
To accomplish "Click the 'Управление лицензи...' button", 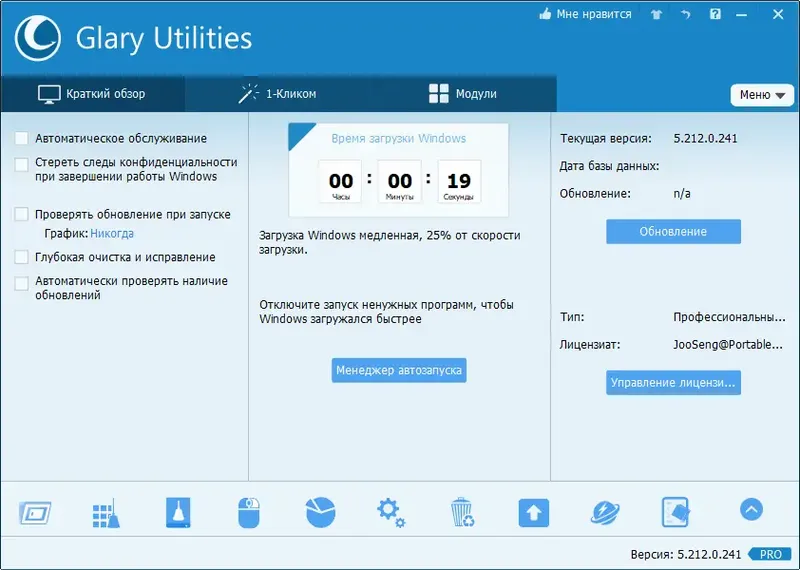I will (673, 383).
